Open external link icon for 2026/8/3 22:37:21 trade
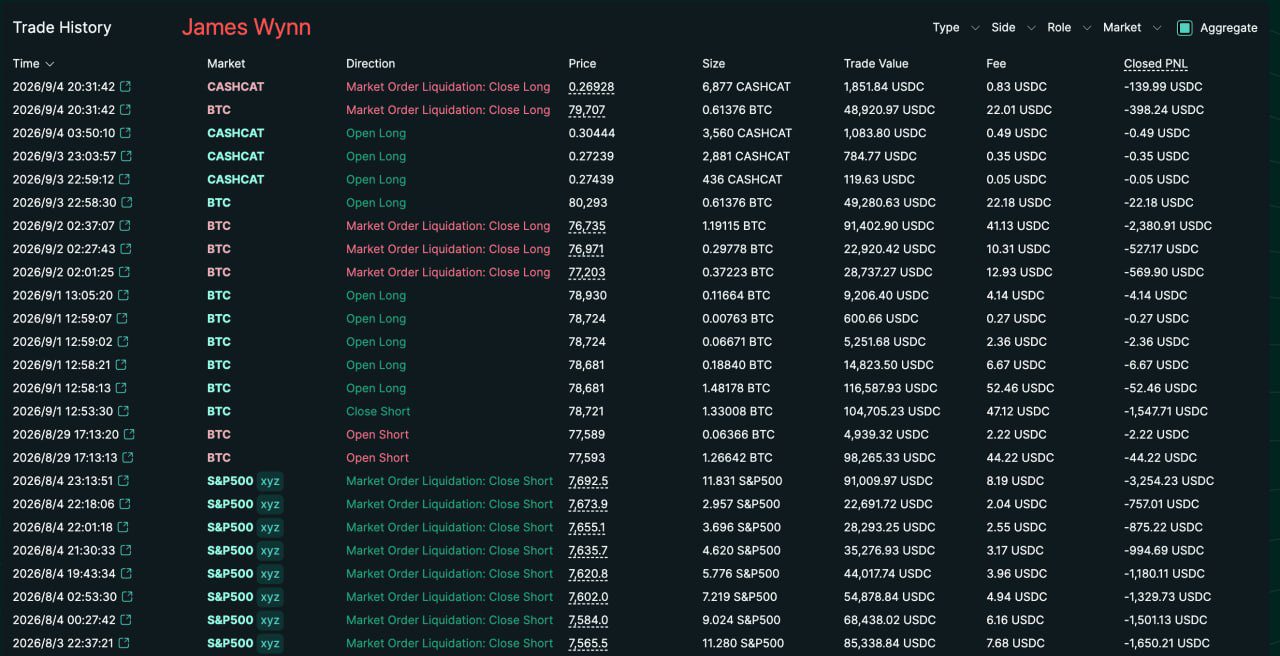1280x656 pixels. coord(123,644)
